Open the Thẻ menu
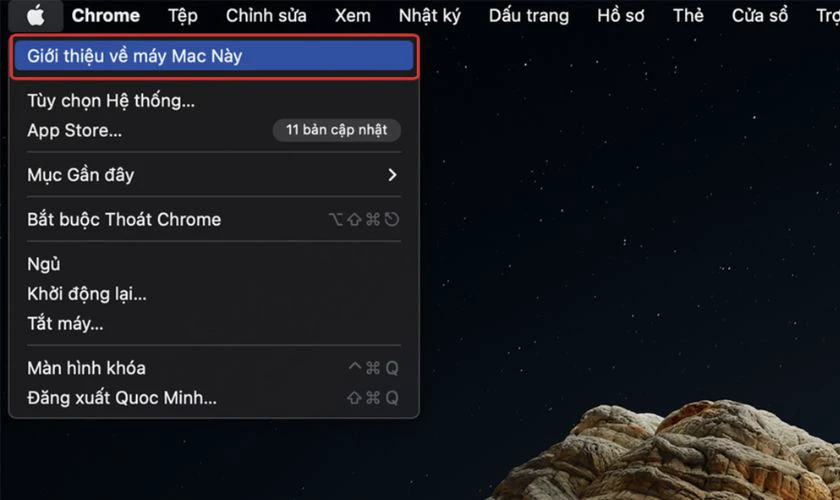This screenshot has width=840, height=500. pyautogui.click(x=688, y=16)
